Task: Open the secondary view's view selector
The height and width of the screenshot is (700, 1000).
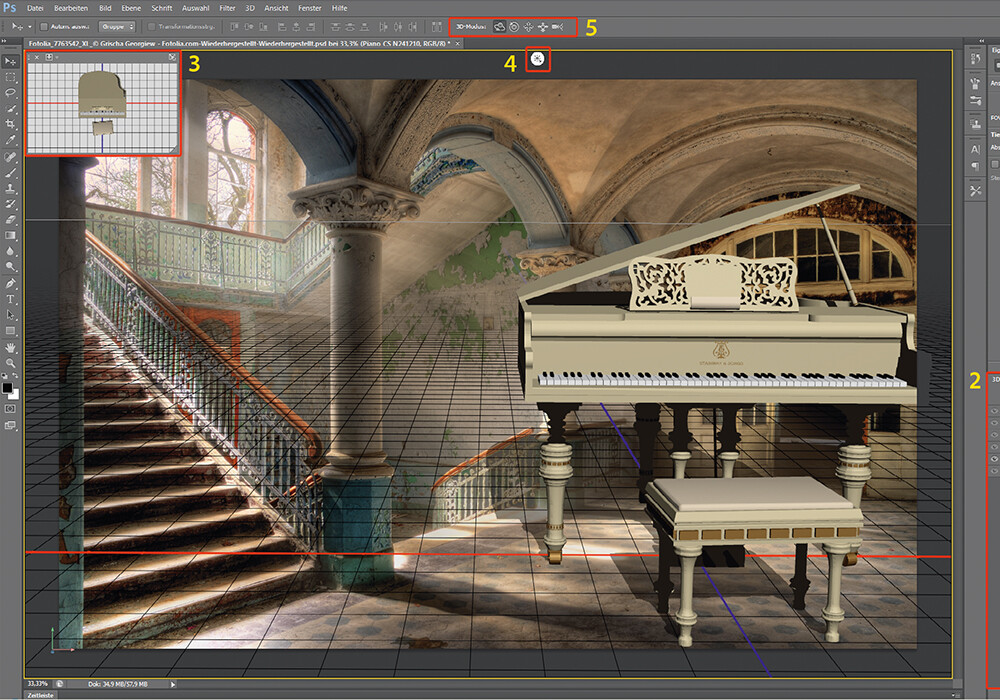Action: click(x=49, y=57)
